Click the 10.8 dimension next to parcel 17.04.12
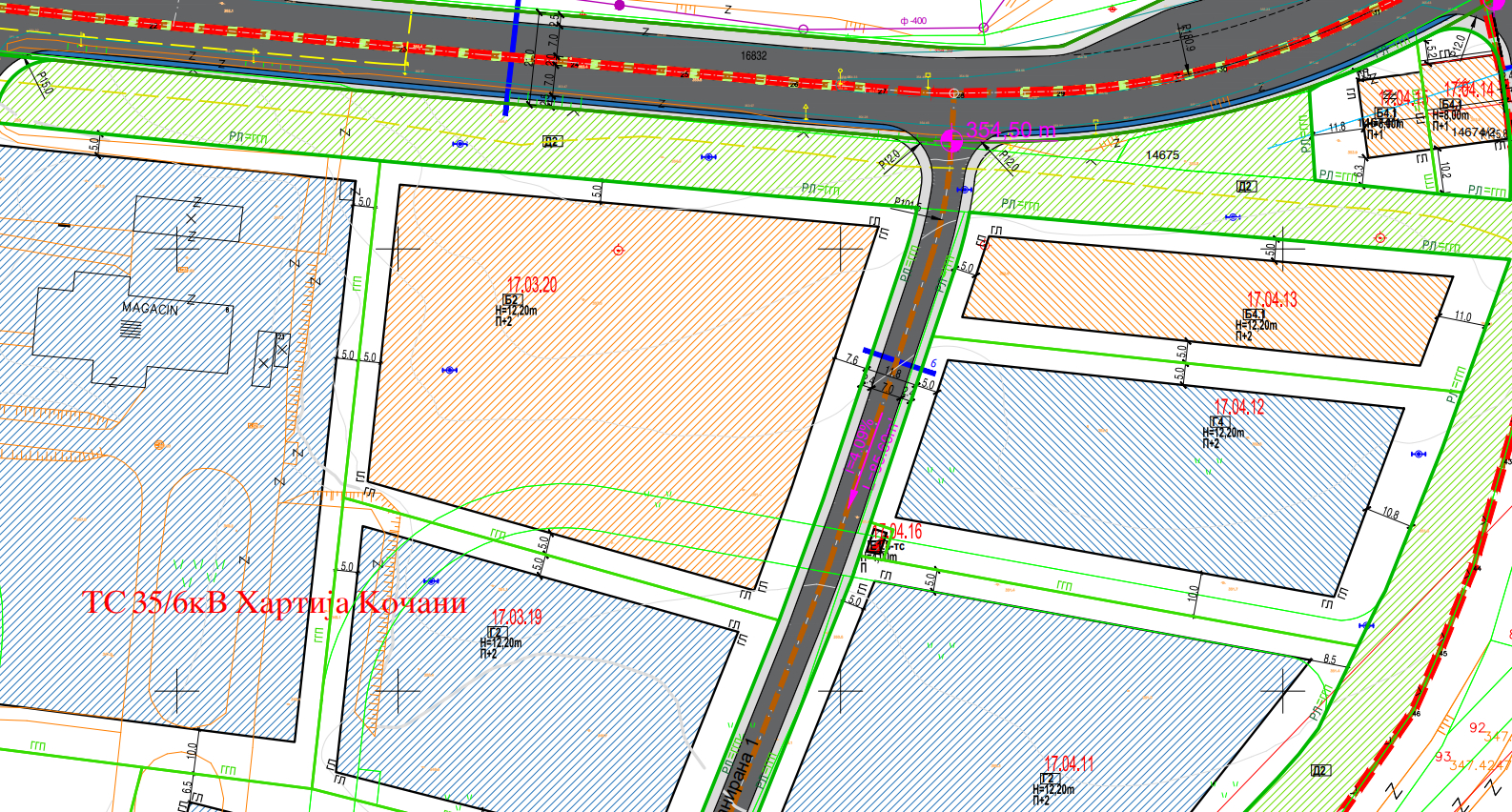The height and width of the screenshot is (812, 1512). 1391,513
